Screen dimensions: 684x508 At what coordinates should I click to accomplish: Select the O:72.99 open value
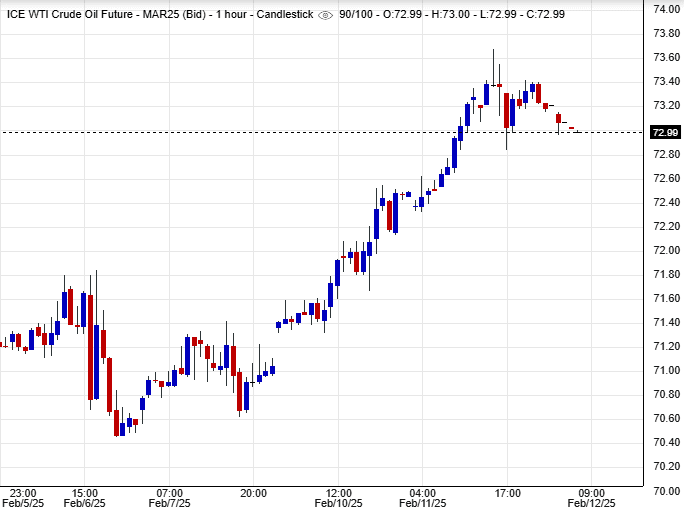402,12
